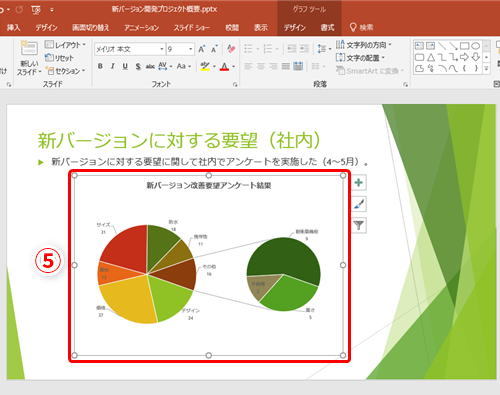Open the columns menu
Viewport: 500px width, 395px height.
tap(318, 66)
